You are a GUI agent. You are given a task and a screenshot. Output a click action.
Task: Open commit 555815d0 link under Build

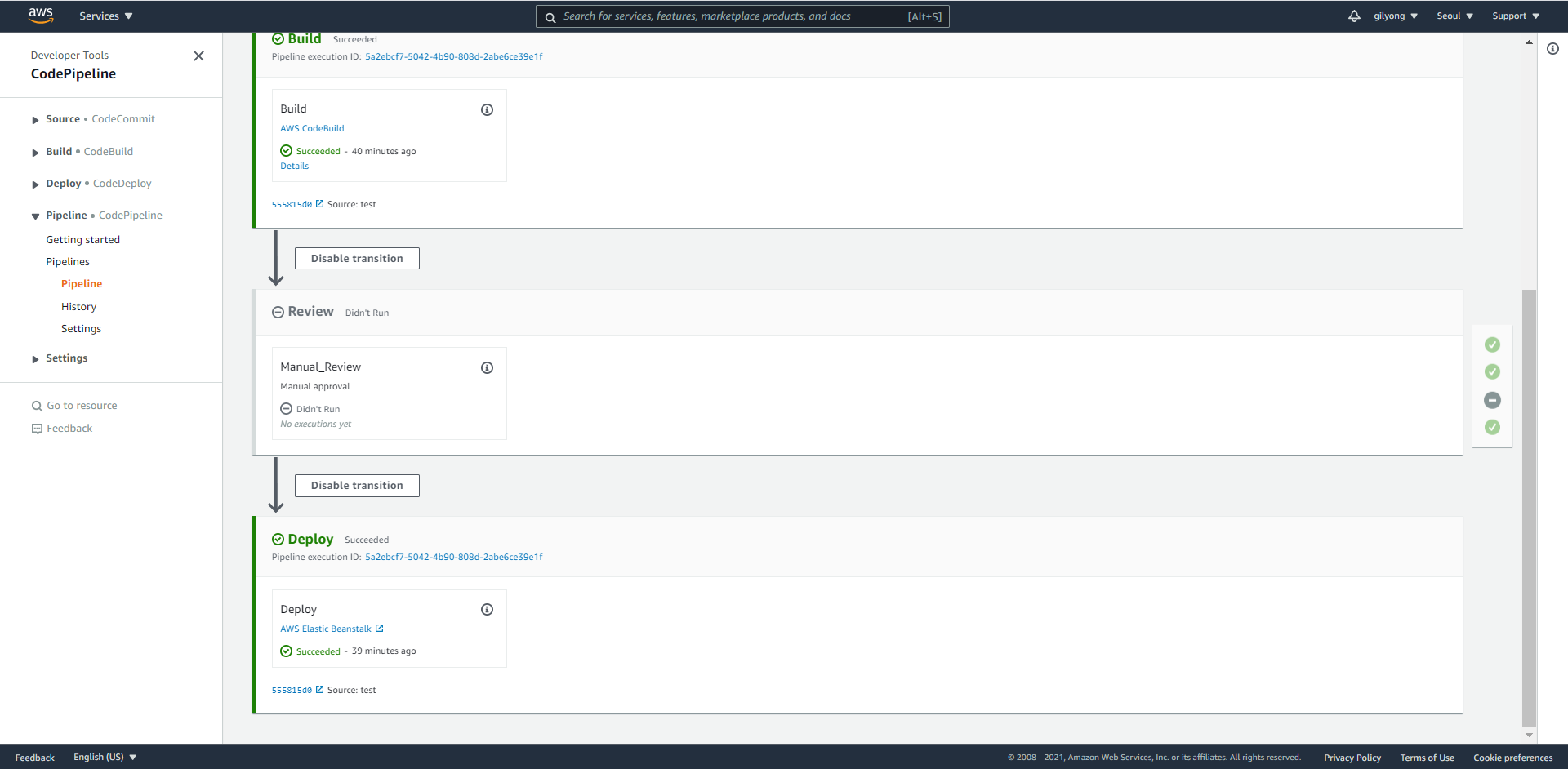point(292,204)
